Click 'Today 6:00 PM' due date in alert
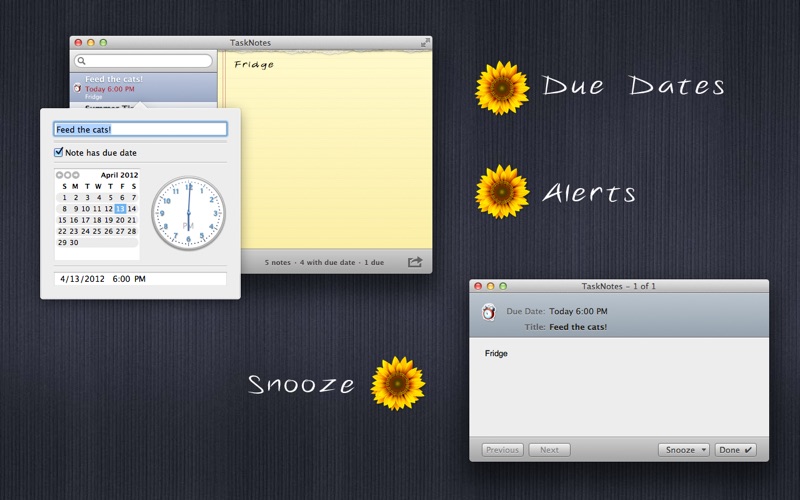 tap(578, 311)
